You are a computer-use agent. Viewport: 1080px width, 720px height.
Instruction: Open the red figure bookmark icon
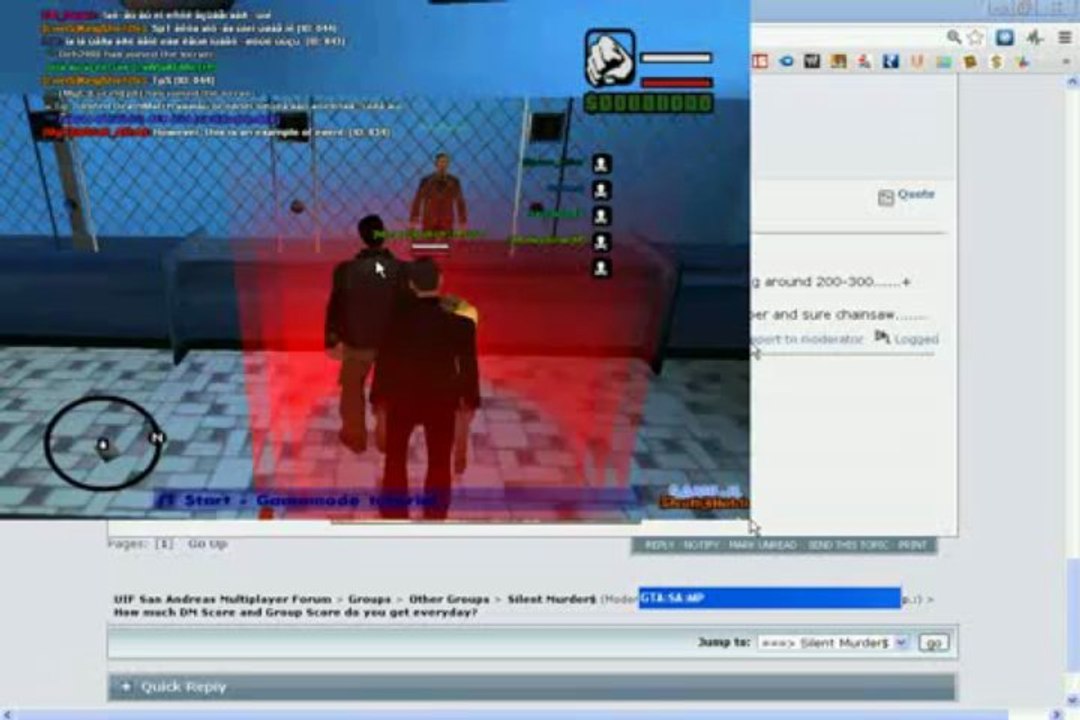pyautogui.click(x=864, y=61)
